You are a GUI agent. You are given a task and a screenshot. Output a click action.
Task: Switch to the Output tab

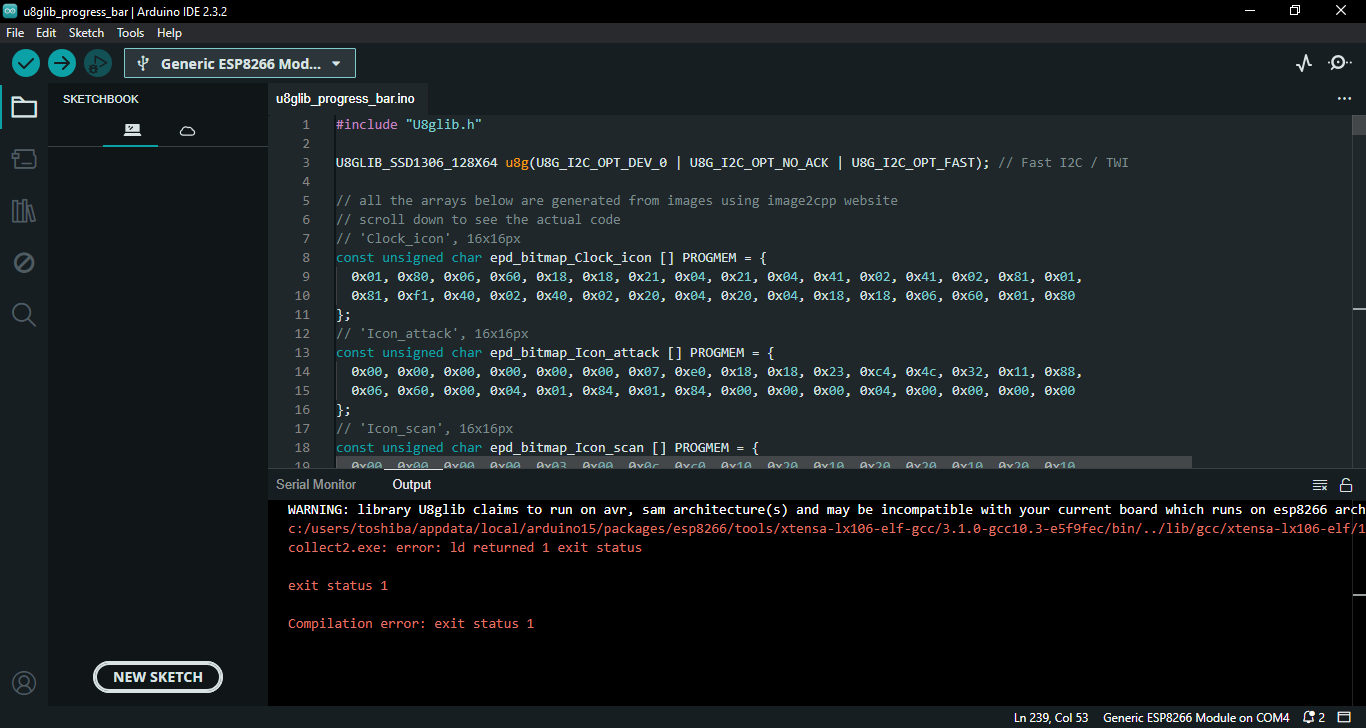(x=412, y=485)
